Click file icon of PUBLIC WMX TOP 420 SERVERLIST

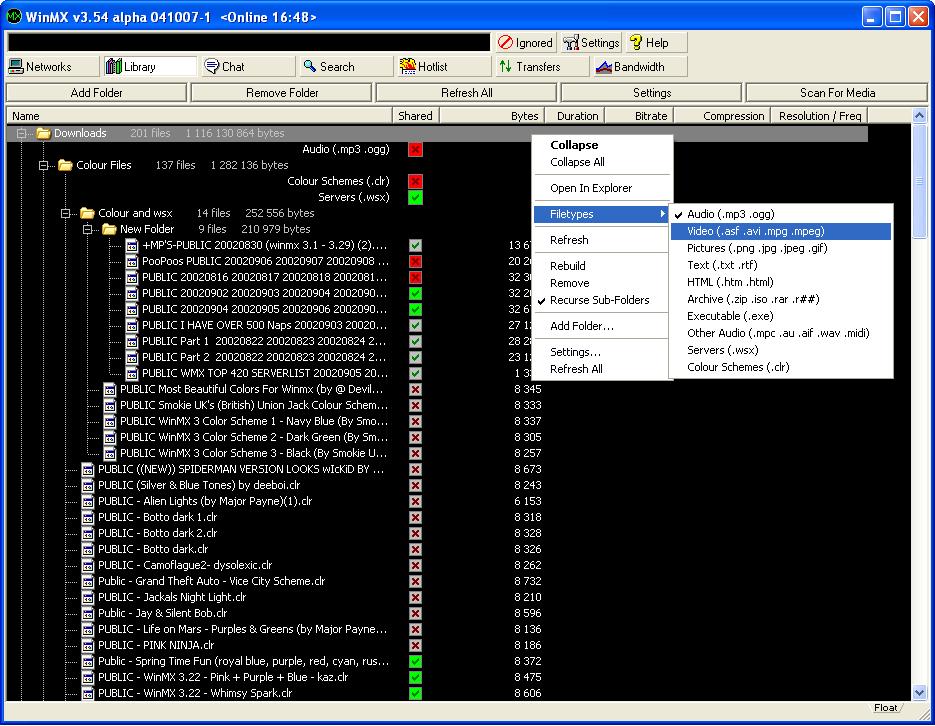click(132, 373)
